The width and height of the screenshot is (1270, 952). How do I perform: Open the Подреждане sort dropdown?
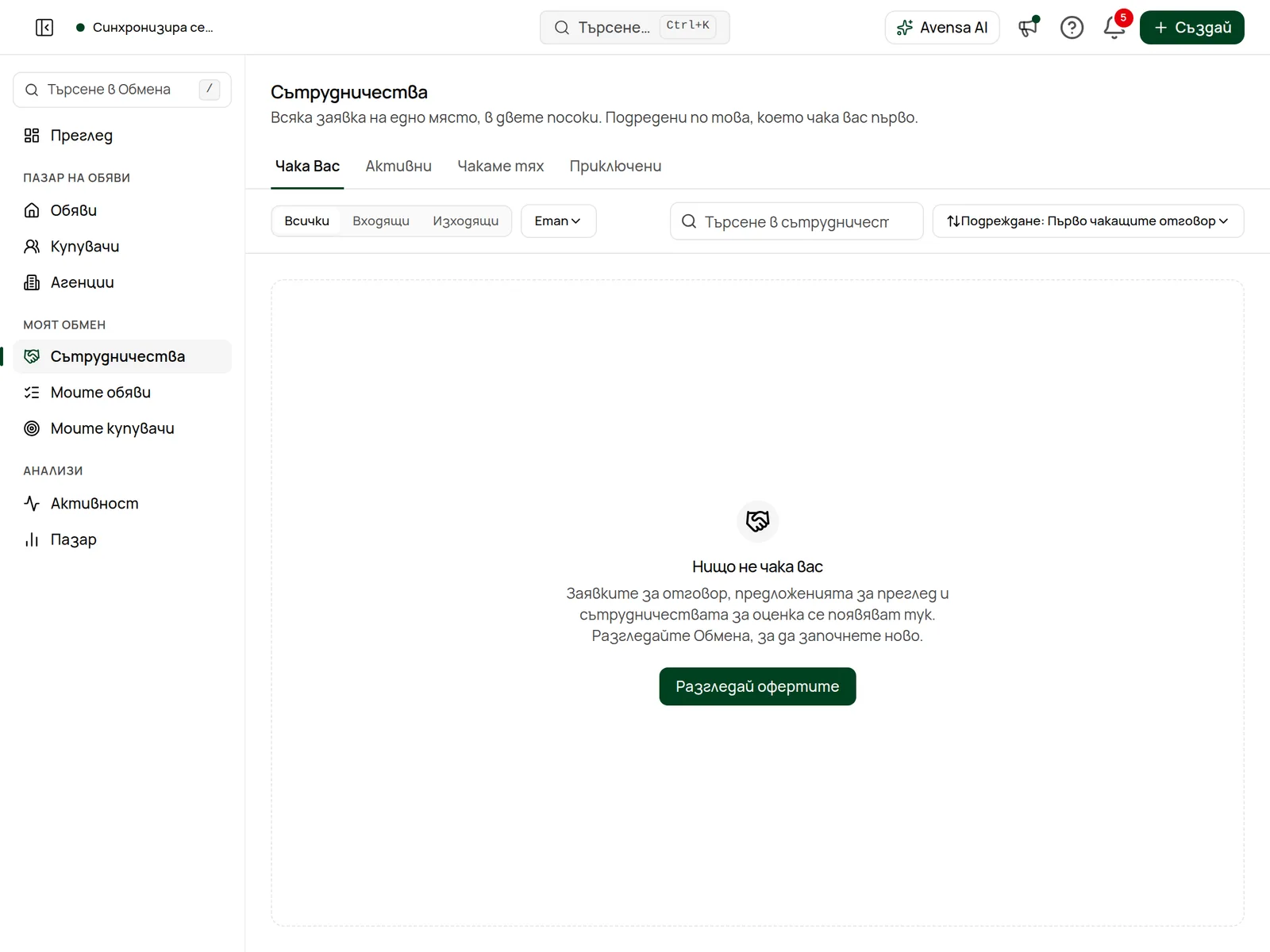pos(1087,221)
